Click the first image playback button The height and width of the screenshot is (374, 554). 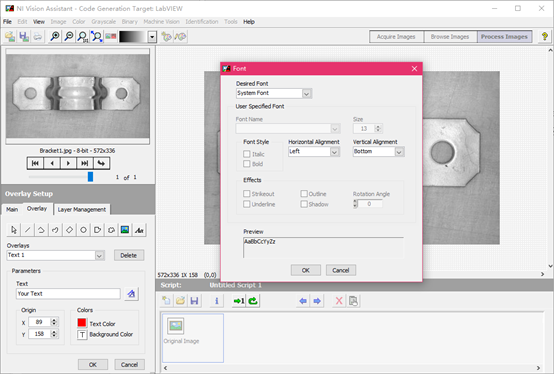click(35, 163)
